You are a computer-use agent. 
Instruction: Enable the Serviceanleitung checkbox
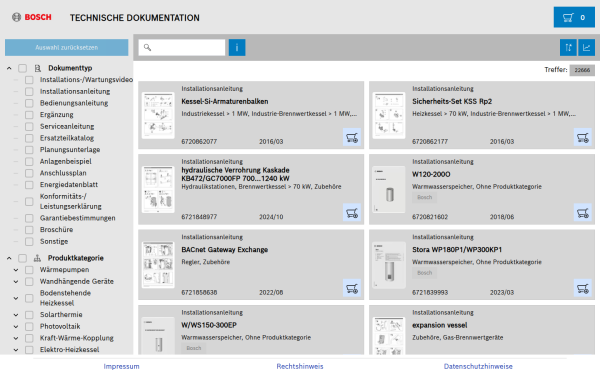click(29, 126)
